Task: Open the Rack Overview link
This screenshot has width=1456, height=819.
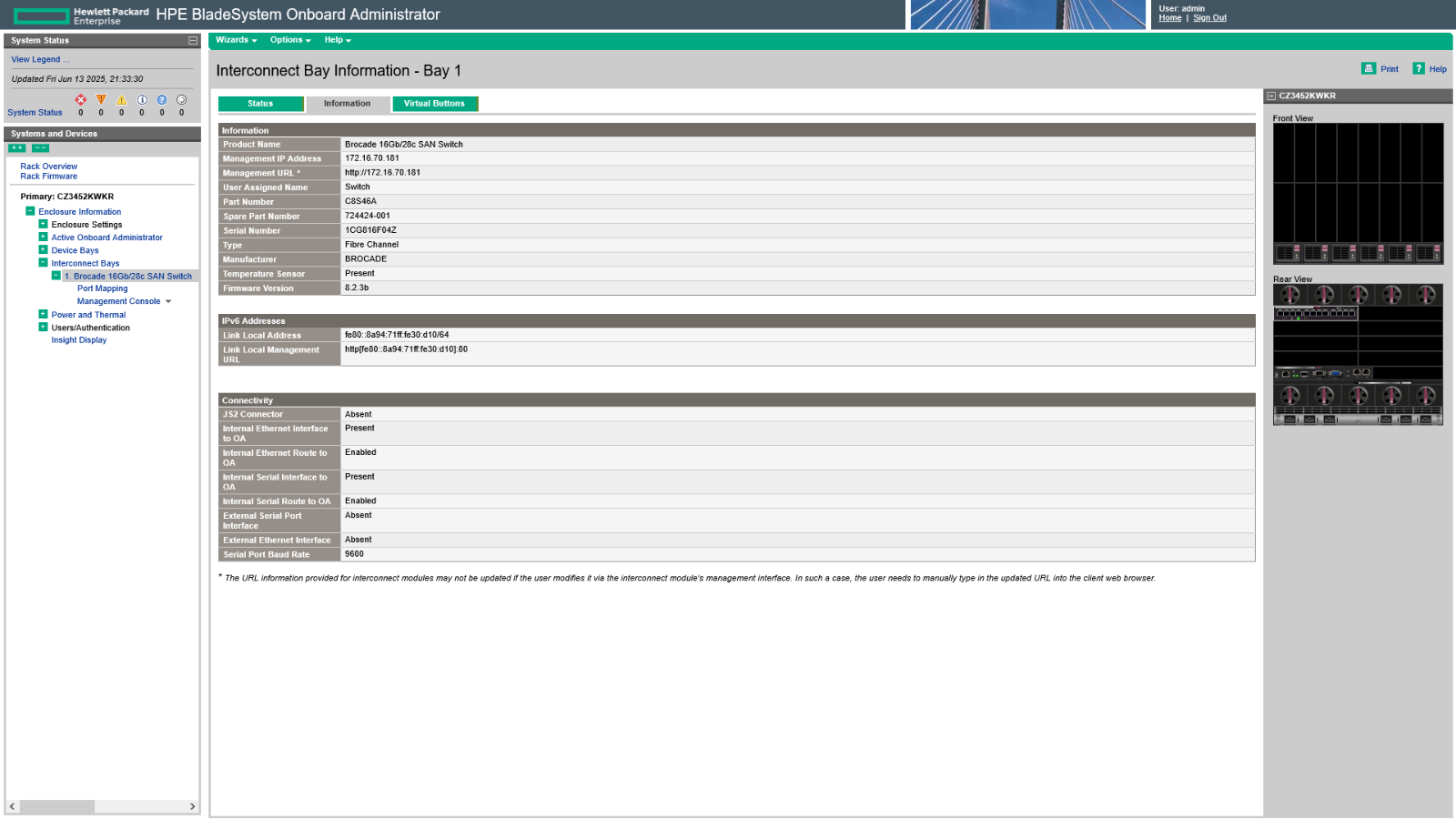Action: pyautogui.click(x=49, y=167)
